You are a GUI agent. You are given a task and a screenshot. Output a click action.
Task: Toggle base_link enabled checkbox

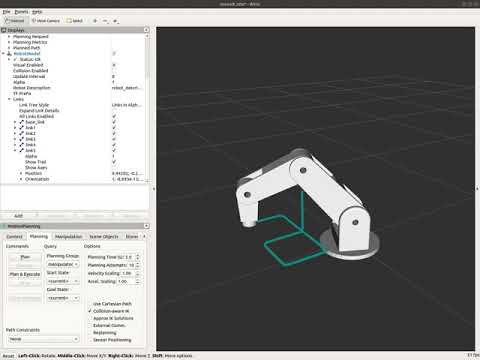tap(114, 122)
